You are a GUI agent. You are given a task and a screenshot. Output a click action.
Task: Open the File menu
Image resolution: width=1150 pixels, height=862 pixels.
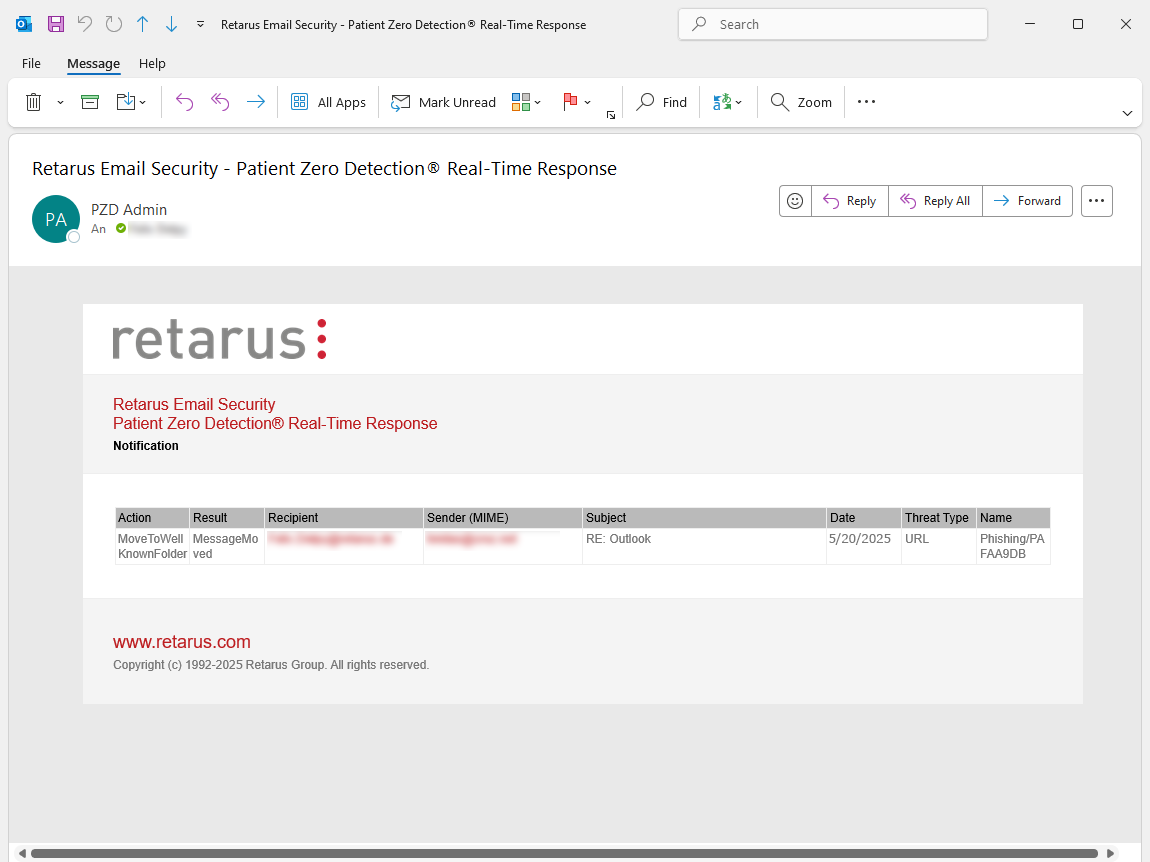click(x=32, y=64)
